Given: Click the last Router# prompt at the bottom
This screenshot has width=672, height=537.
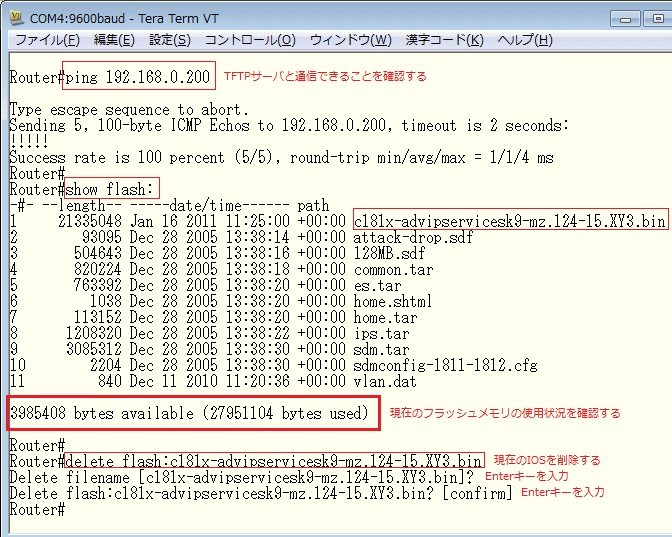Looking at the screenshot, I should tap(37, 509).
